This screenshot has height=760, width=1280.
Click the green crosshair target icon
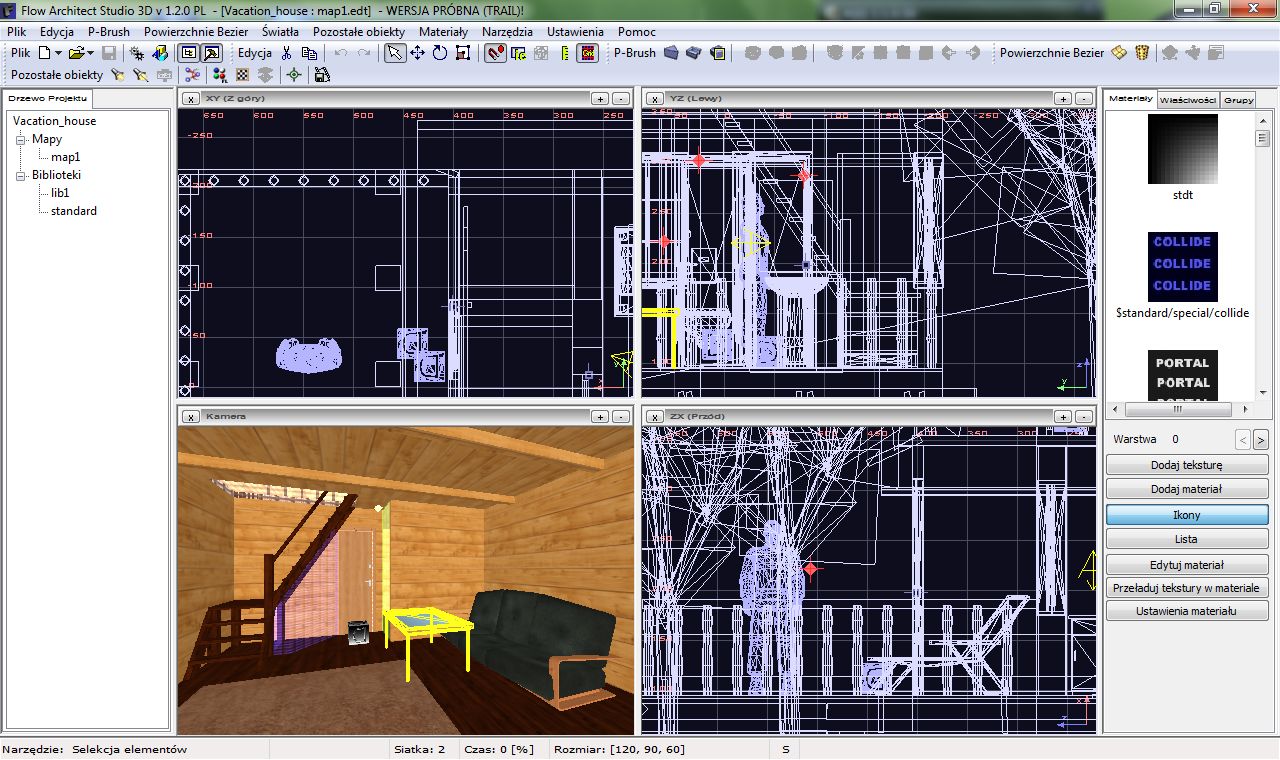point(294,75)
